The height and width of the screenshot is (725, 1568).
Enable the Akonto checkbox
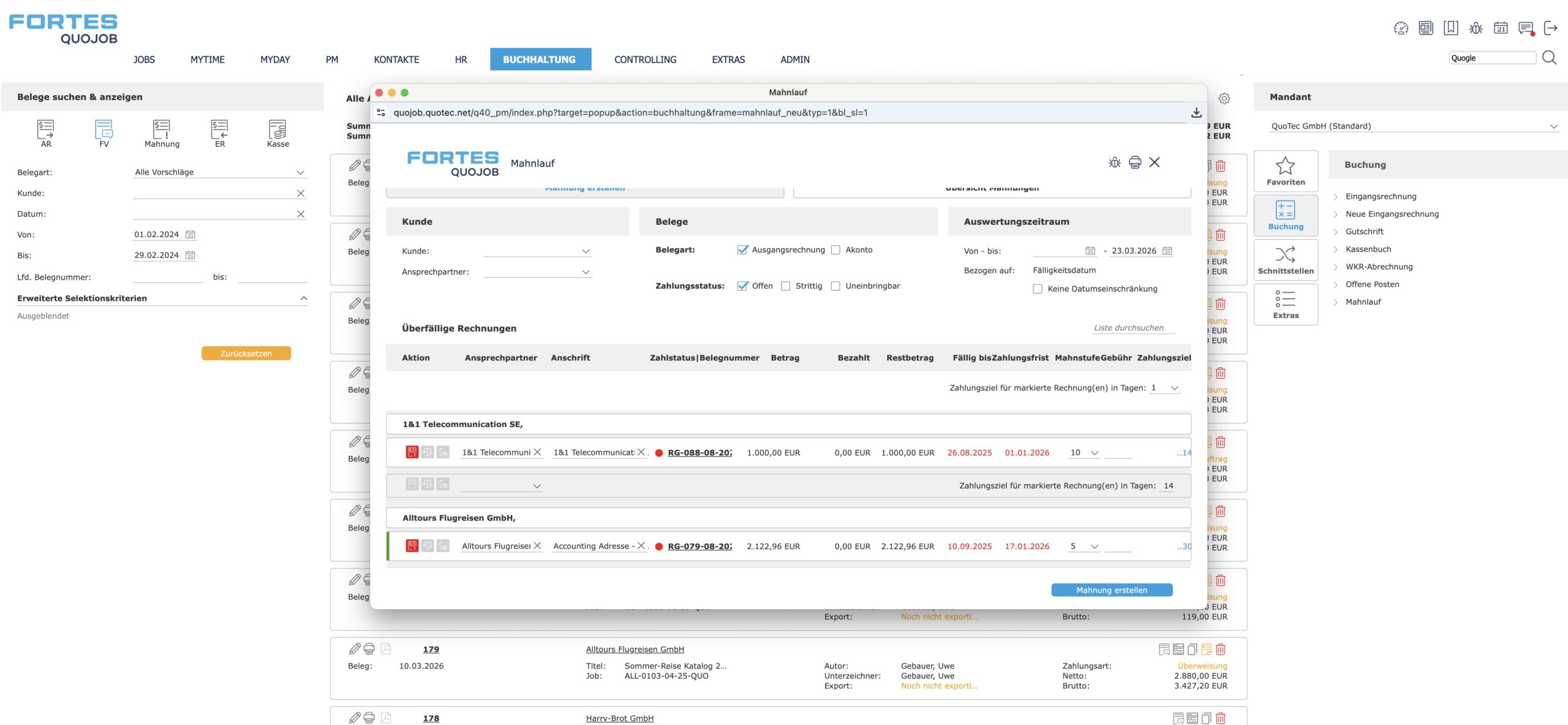[x=835, y=250]
